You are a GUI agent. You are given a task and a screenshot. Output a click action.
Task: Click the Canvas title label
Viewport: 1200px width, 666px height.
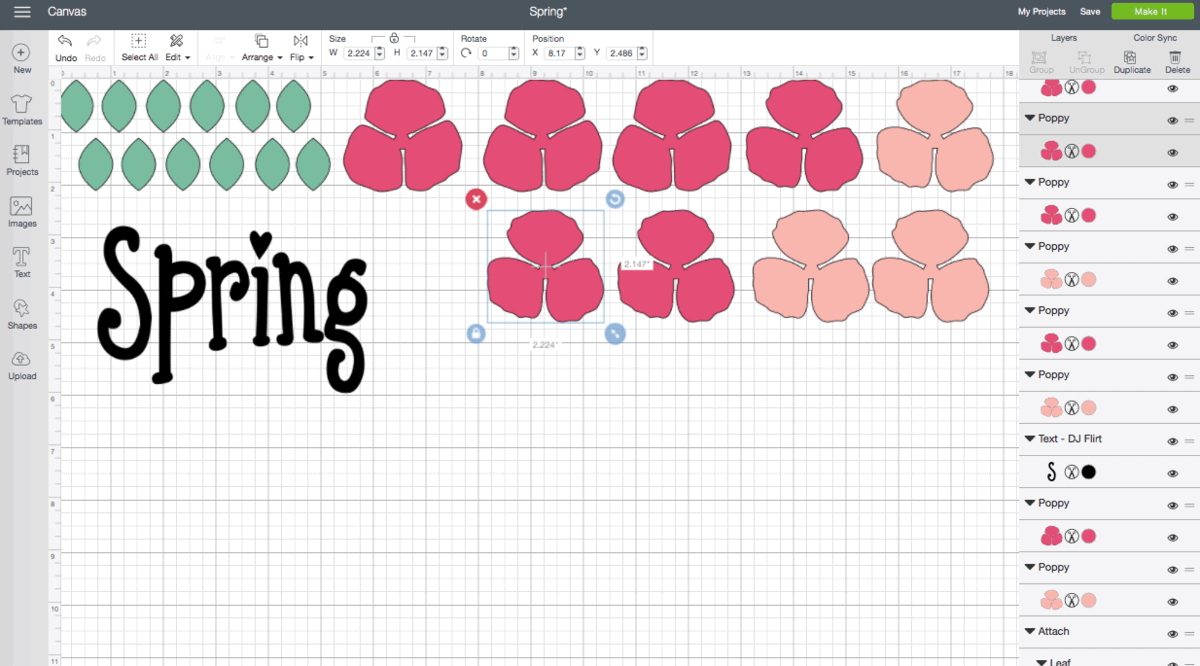[x=67, y=12]
